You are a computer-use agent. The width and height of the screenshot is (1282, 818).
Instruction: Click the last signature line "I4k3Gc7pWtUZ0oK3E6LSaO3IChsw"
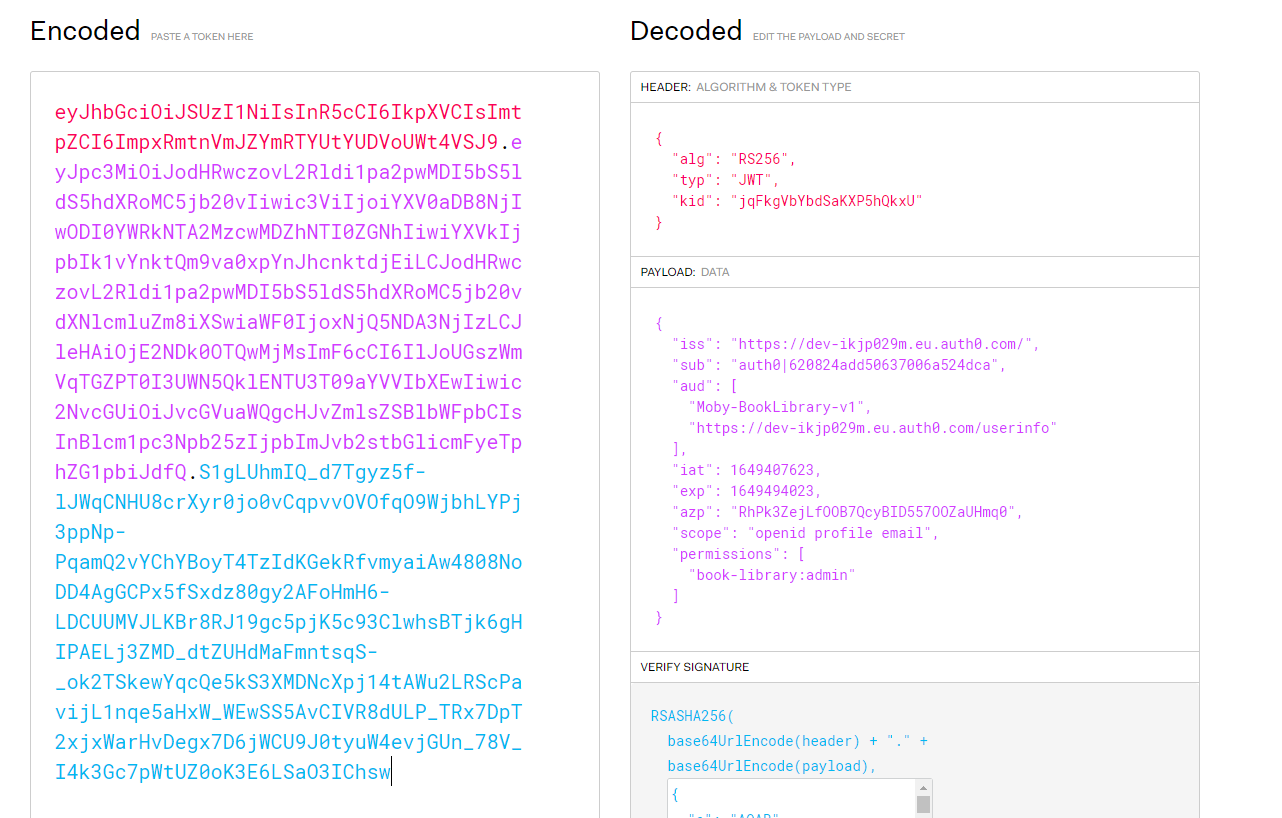(223, 772)
